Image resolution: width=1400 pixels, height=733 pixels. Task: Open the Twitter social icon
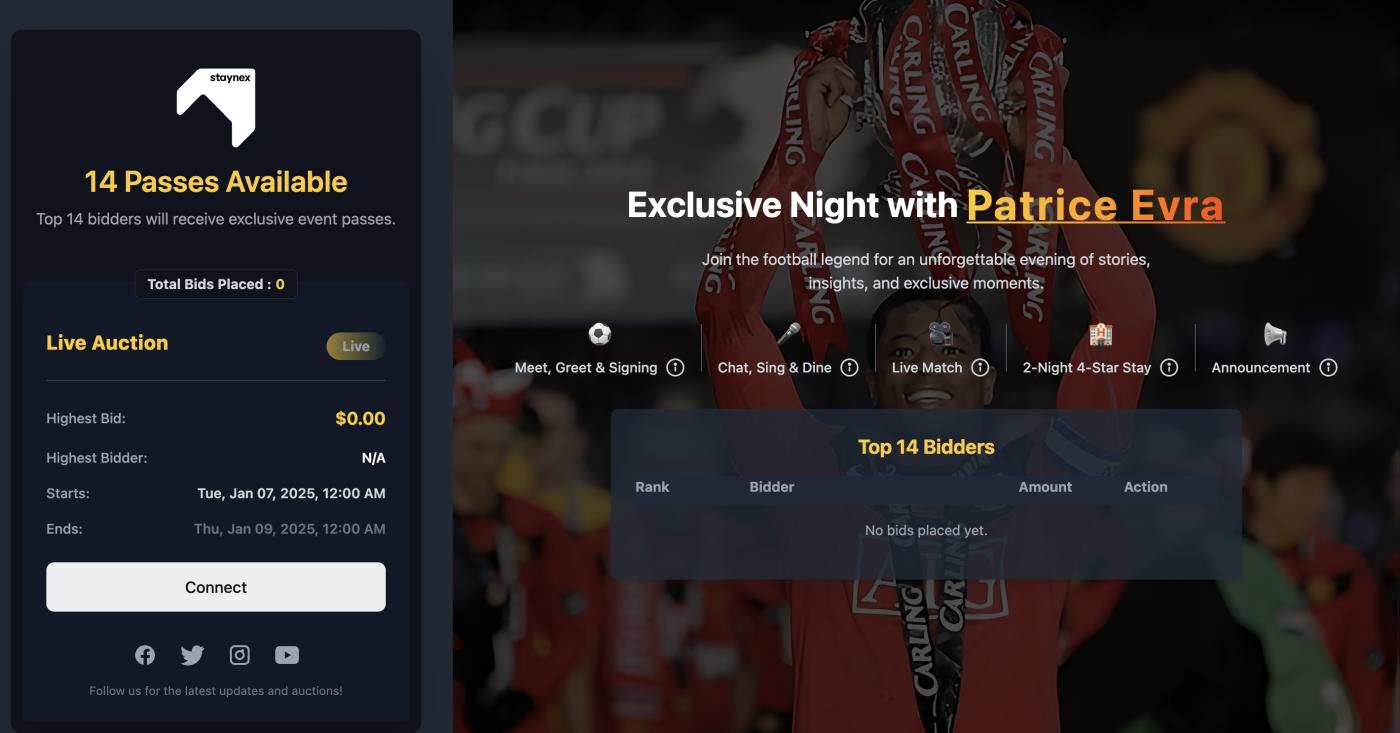[x=192, y=655]
